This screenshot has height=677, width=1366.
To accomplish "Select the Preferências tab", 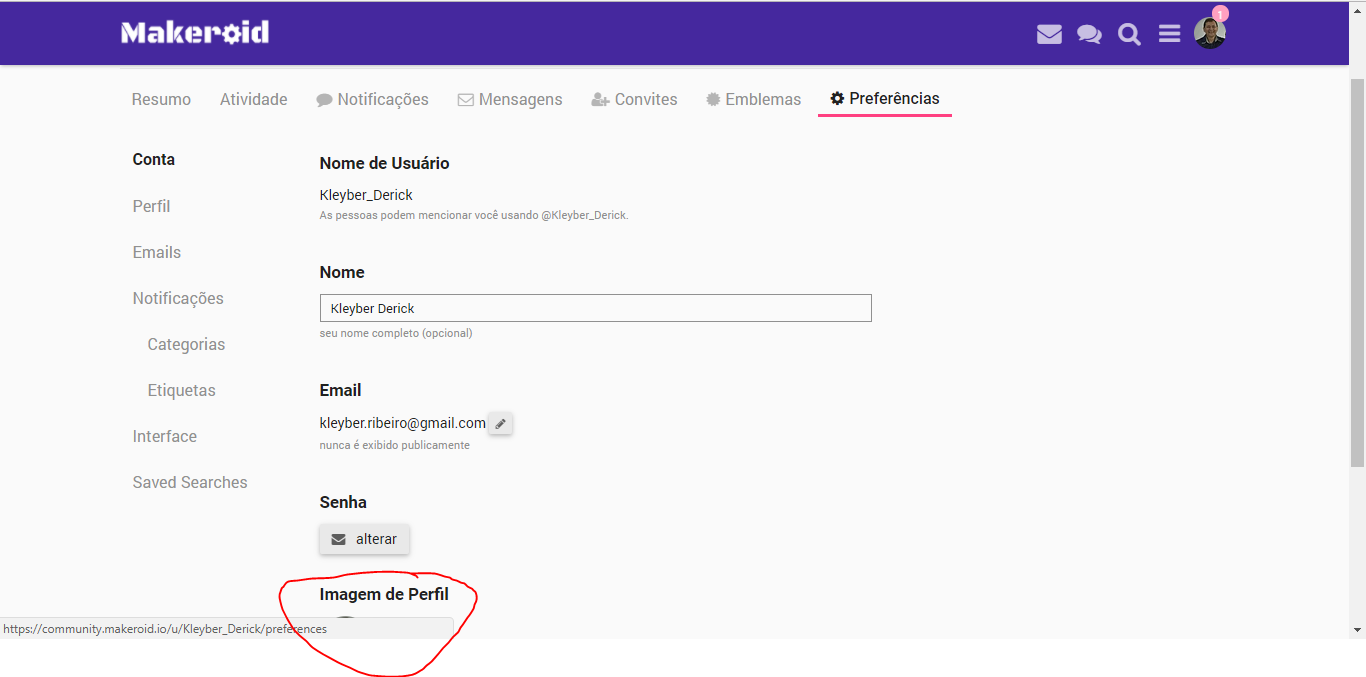I will [x=885, y=98].
